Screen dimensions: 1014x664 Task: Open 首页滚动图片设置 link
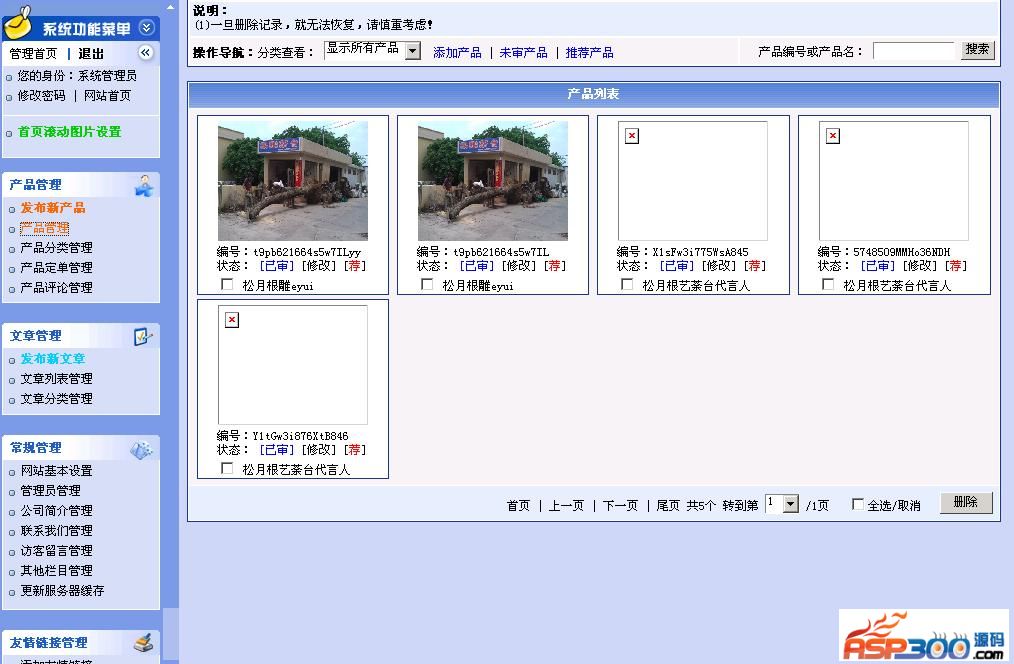(69, 132)
